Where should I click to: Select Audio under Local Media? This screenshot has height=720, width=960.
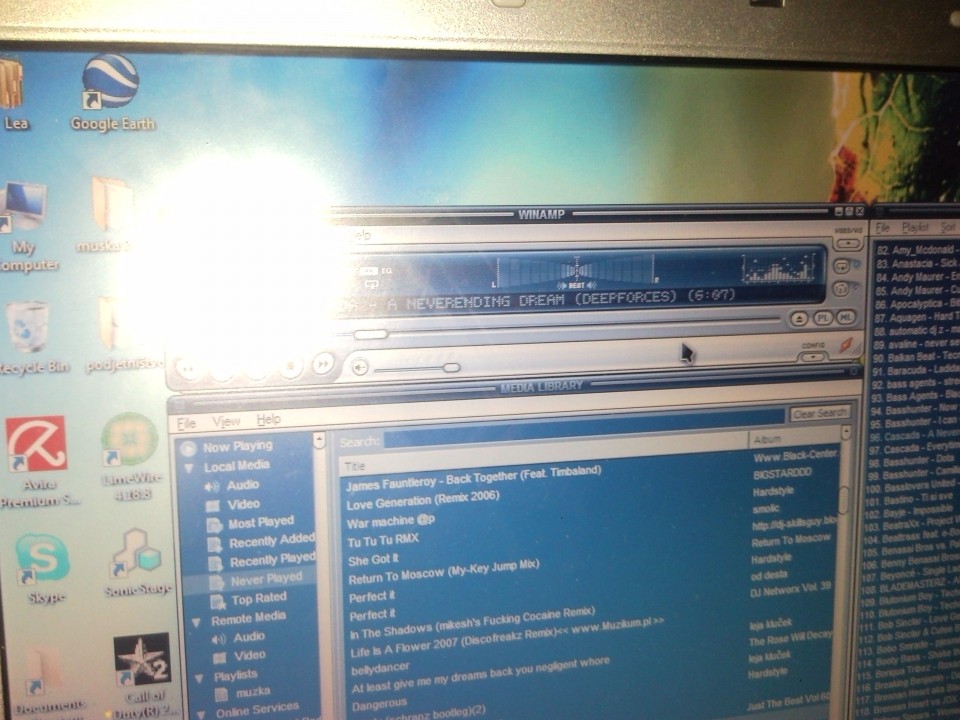pyautogui.click(x=243, y=485)
